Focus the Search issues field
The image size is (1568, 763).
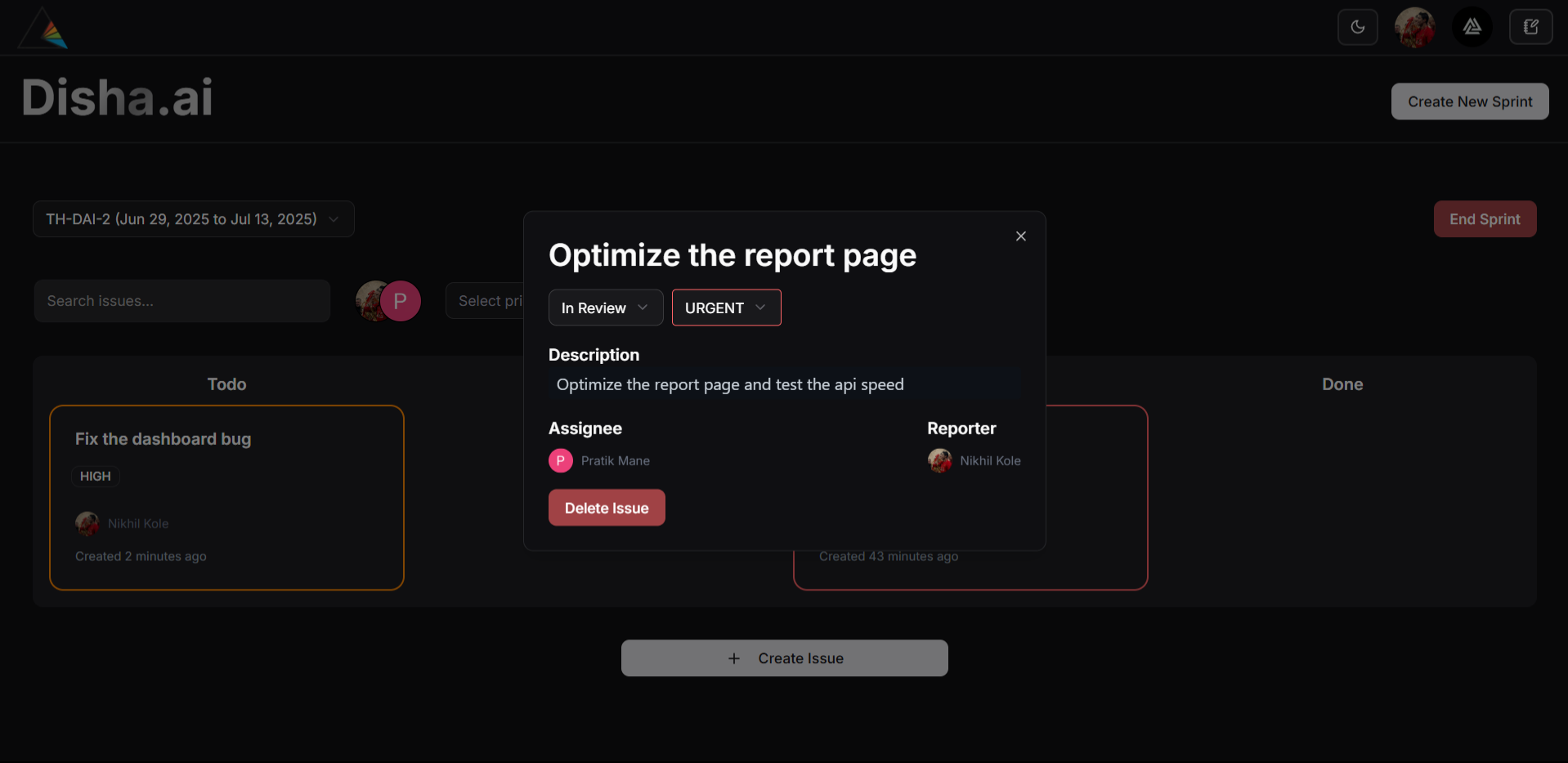click(182, 301)
